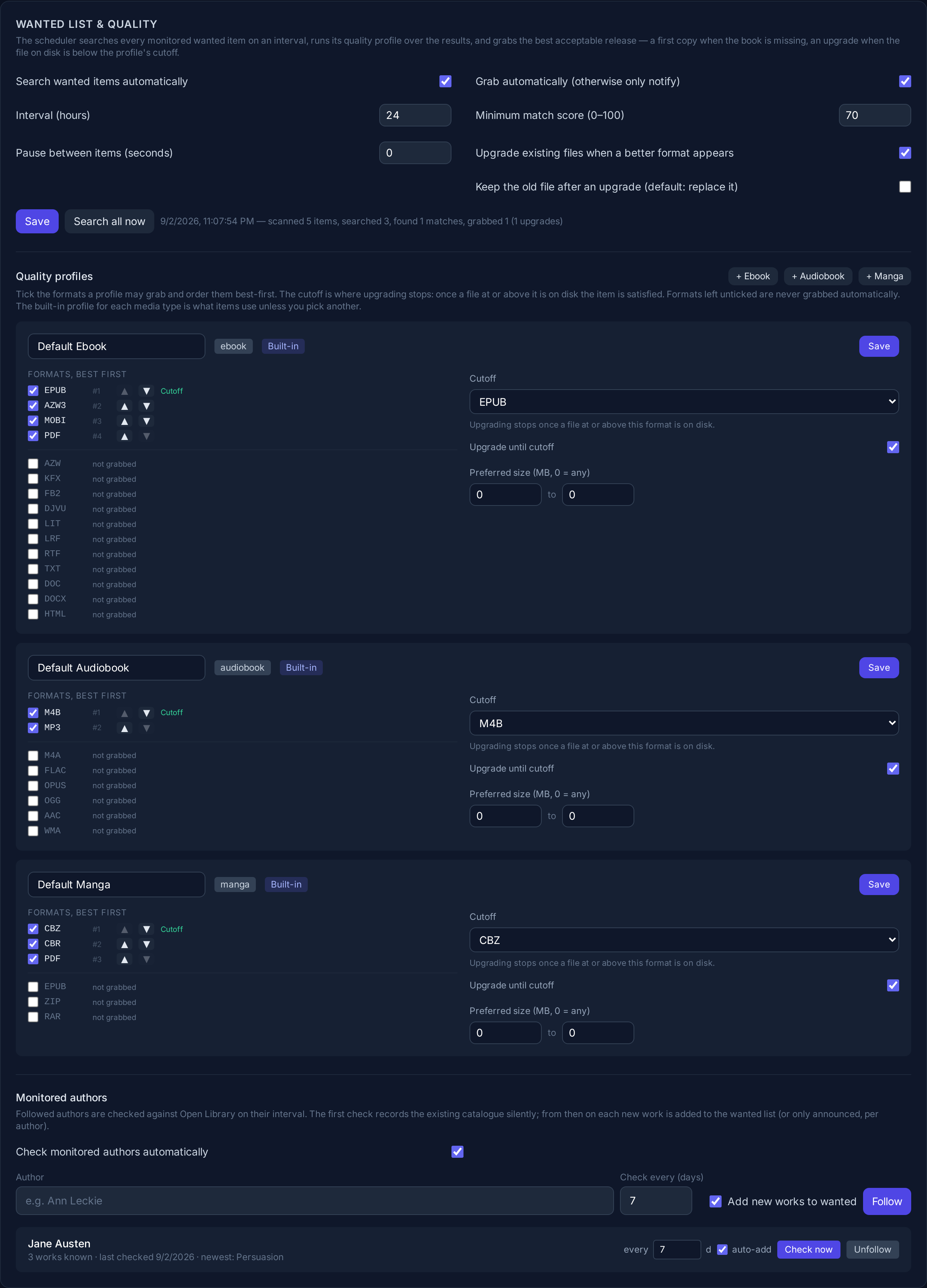Enable Keep the old file after upgrade
927x1288 pixels.
[905, 187]
